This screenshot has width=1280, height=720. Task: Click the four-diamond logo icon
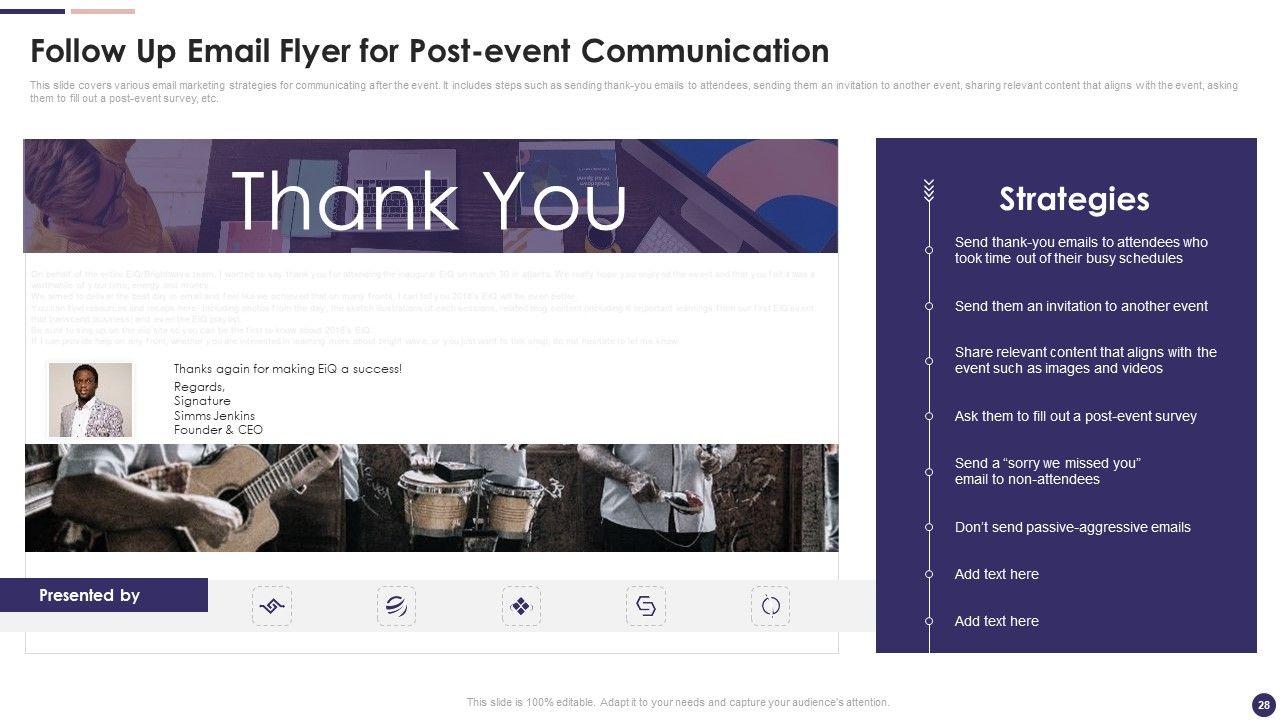point(521,606)
